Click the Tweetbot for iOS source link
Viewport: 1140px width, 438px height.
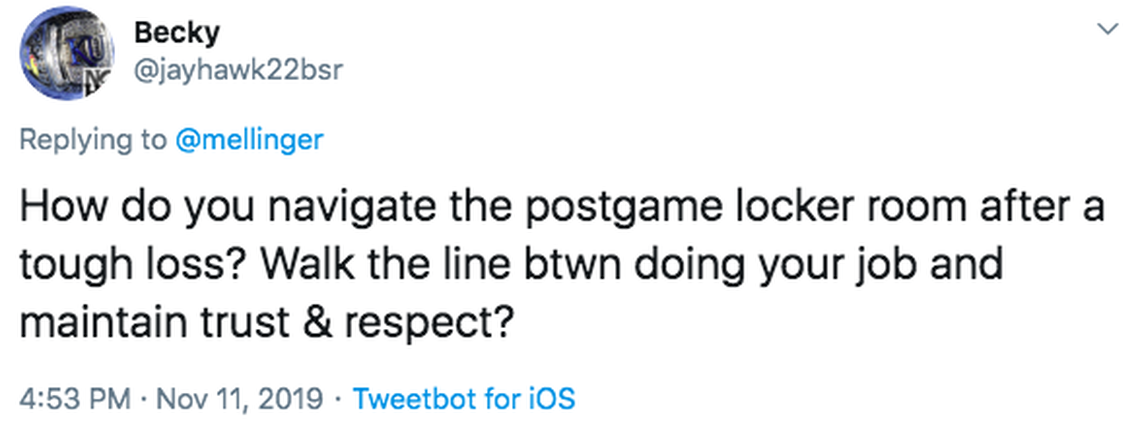(x=465, y=399)
